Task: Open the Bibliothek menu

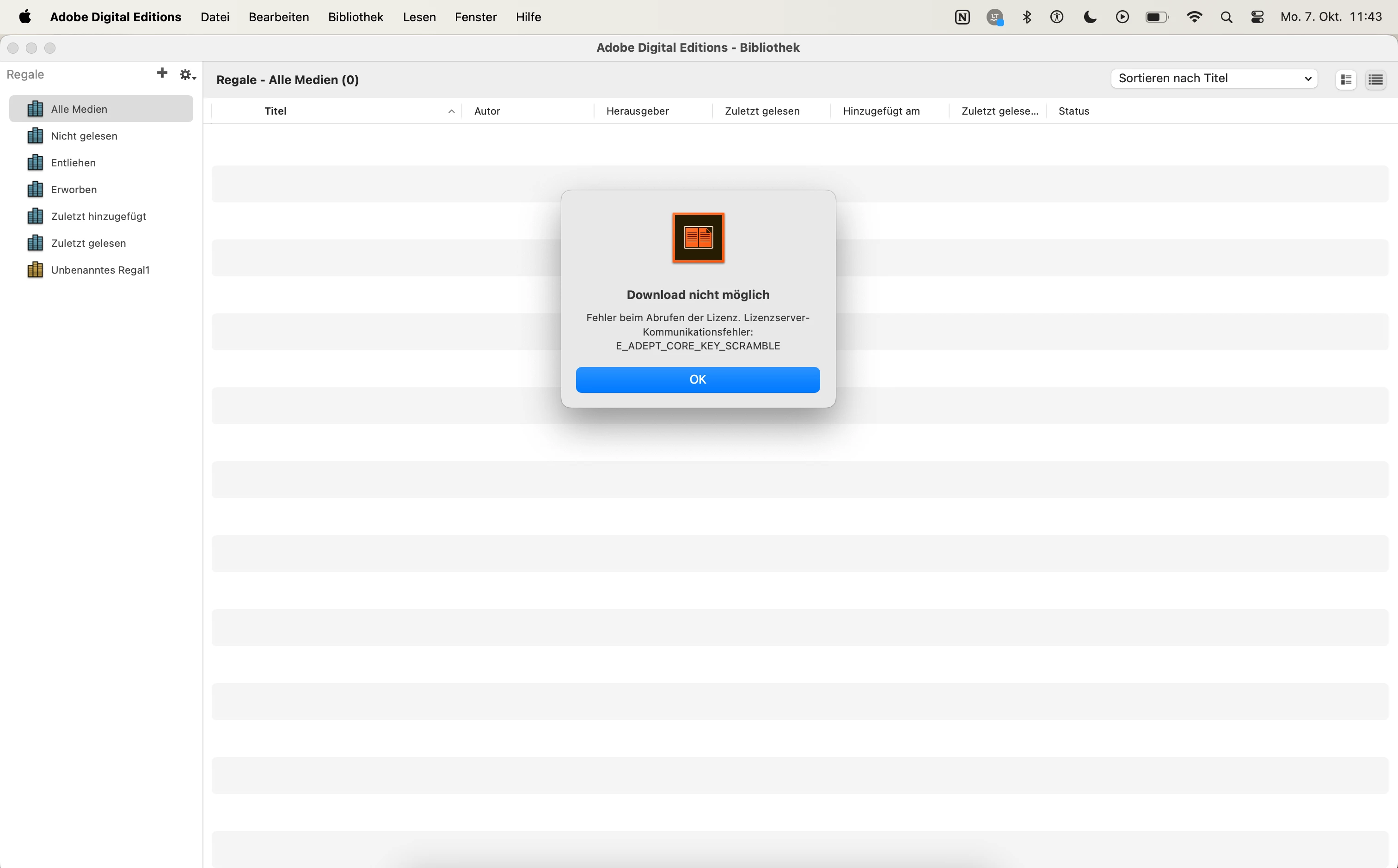Action: 356,17
